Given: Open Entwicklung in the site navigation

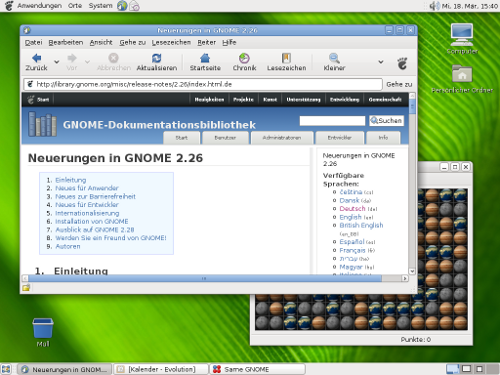Looking at the screenshot, I should coord(344,99).
